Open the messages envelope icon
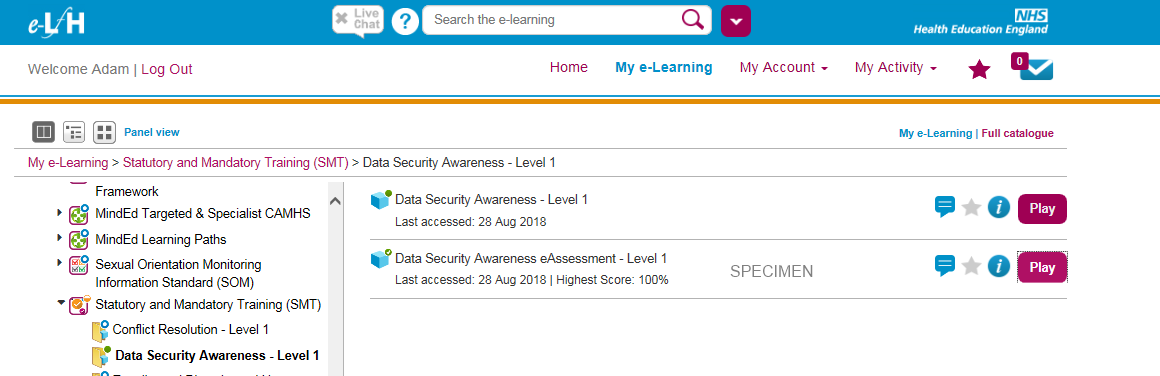This screenshot has height=376, width=1160. (1033, 67)
